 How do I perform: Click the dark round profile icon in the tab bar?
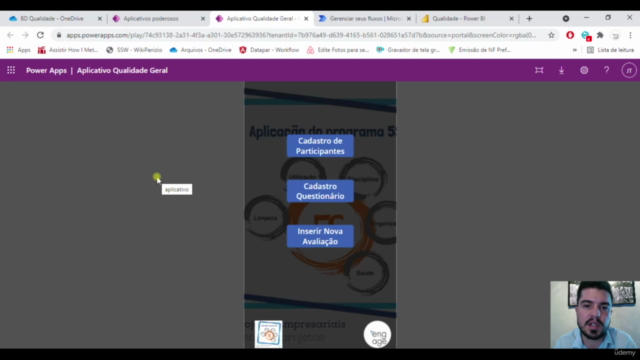click(566, 18)
